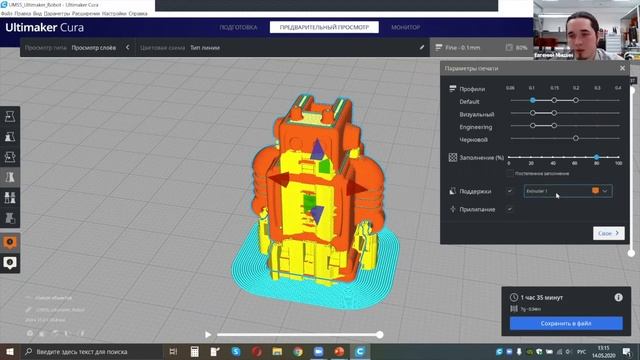Viewport: 640px width, 360px height.
Task: Click РУС language indicator in tray
Action: point(582,351)
